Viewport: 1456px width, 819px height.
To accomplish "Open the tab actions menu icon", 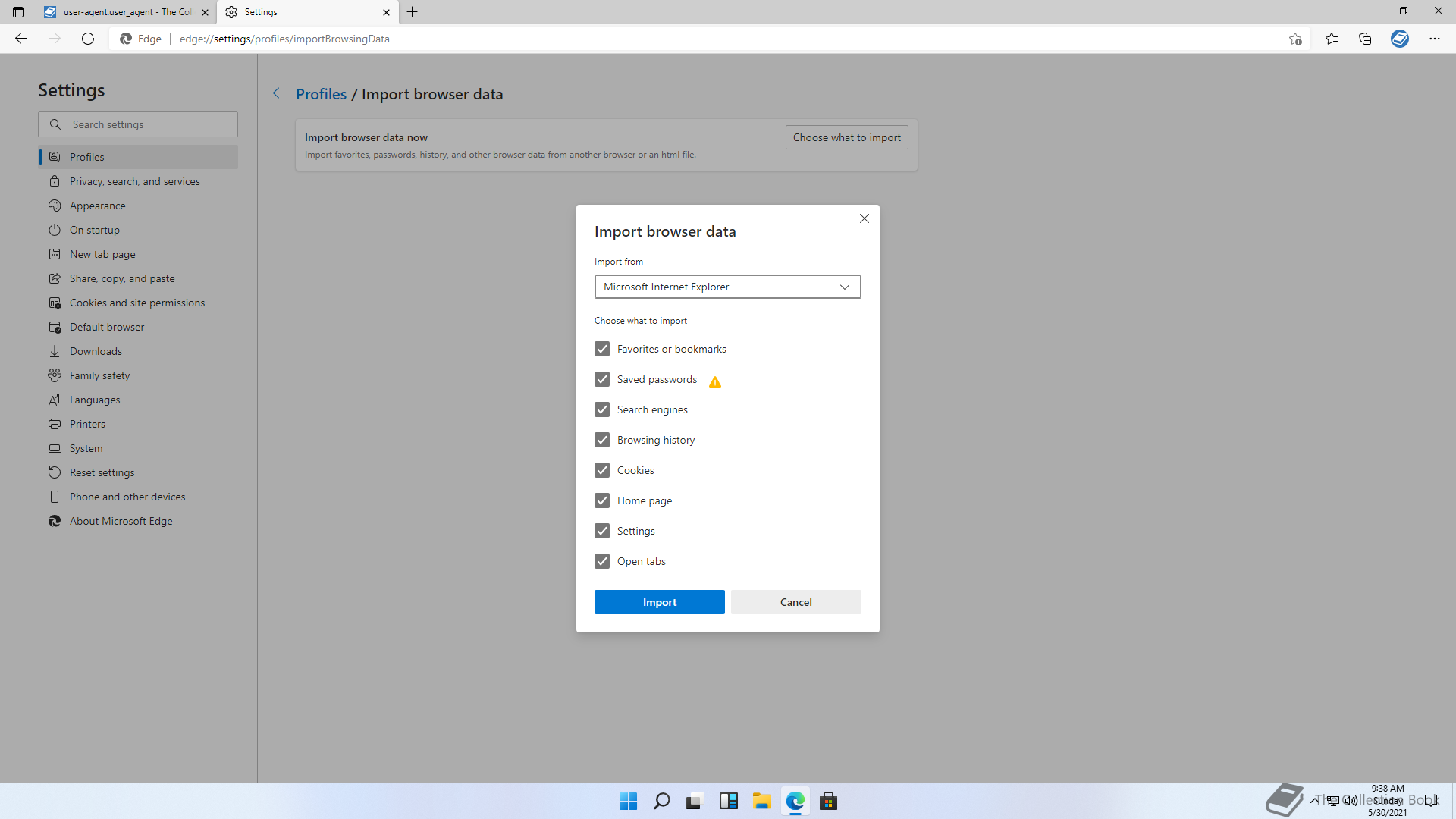I will pyautogui.click(x=18, y=12).
